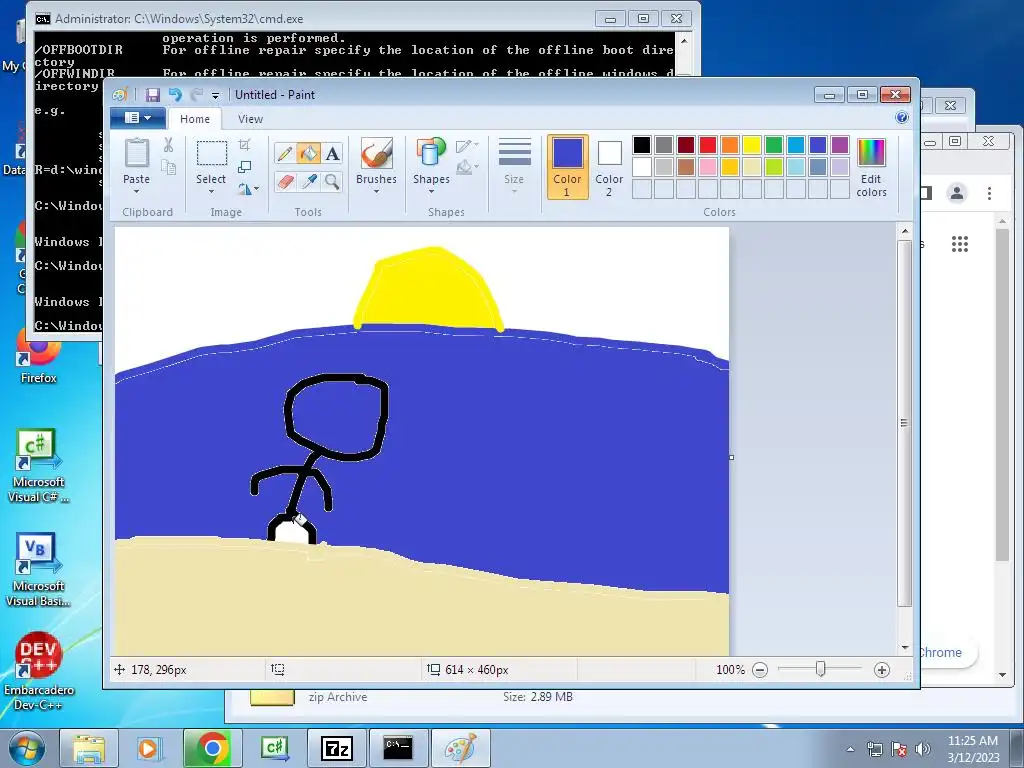This screenshot has height=768, width=1024.
Task: Click the Resize icon in Image group
Action: coord(245,167)
